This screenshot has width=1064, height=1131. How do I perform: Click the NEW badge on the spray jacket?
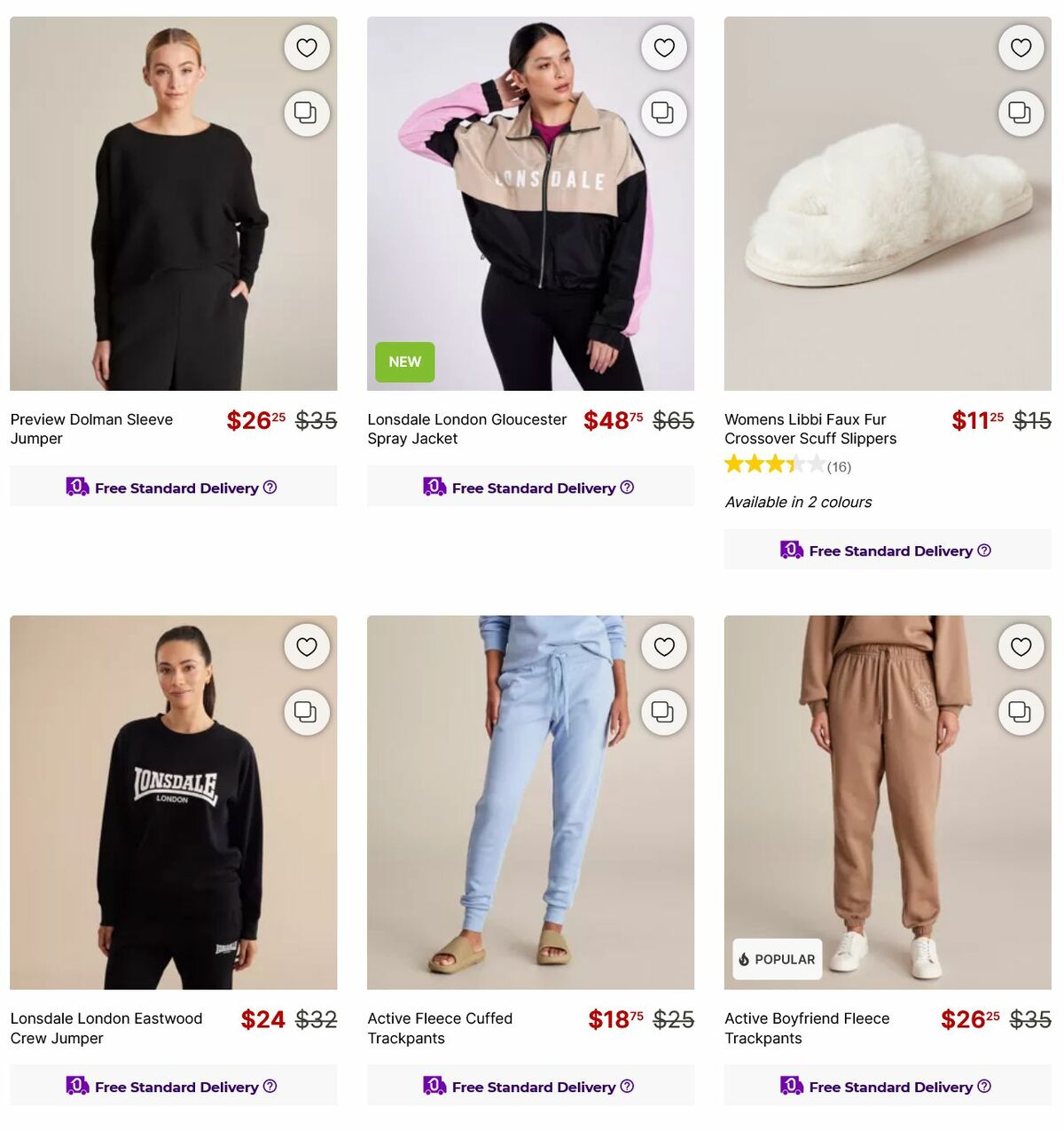404,362
